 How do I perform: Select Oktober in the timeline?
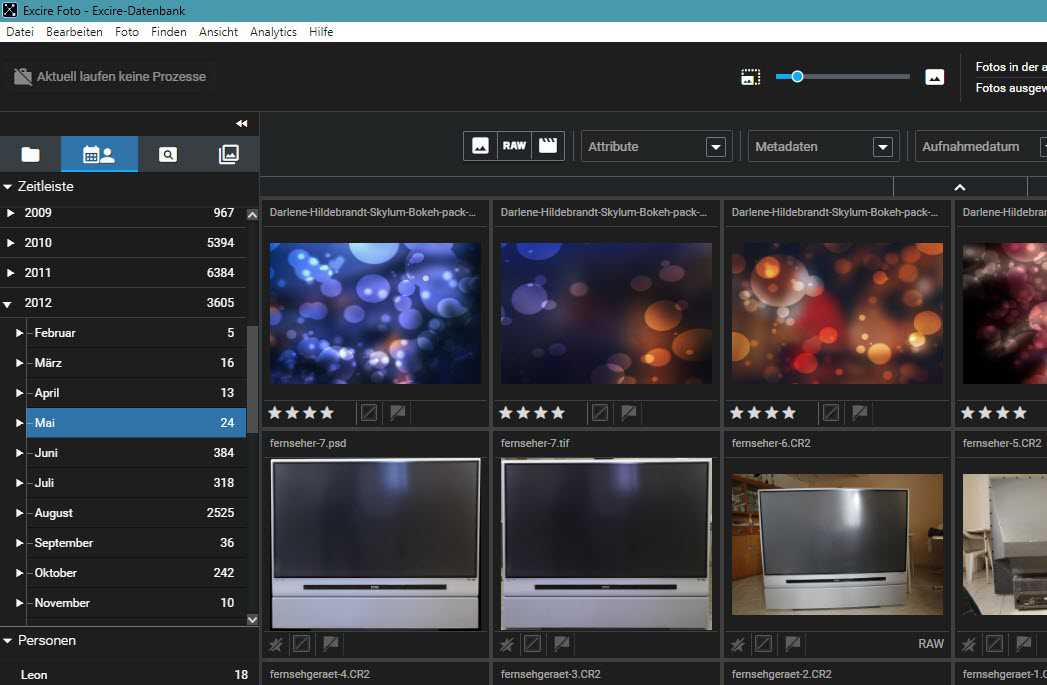[x=136, y=573]
